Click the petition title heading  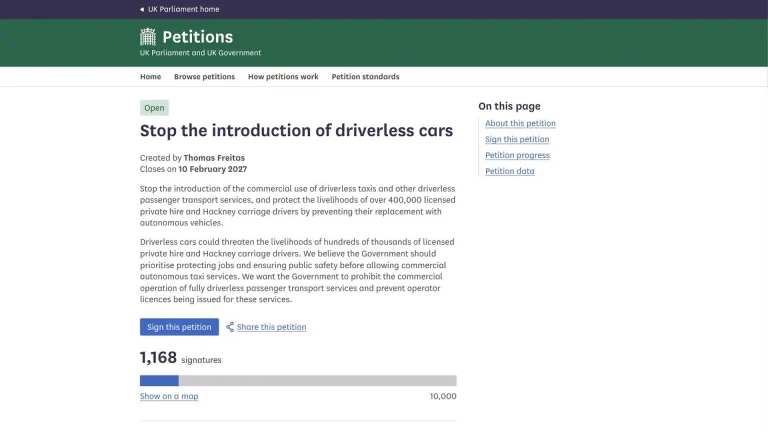click(296, 131)
